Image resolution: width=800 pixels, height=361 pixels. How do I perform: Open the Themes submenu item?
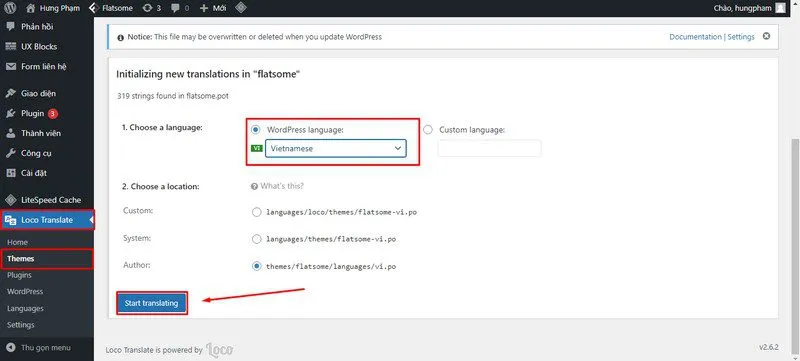(x=21, y=259)
